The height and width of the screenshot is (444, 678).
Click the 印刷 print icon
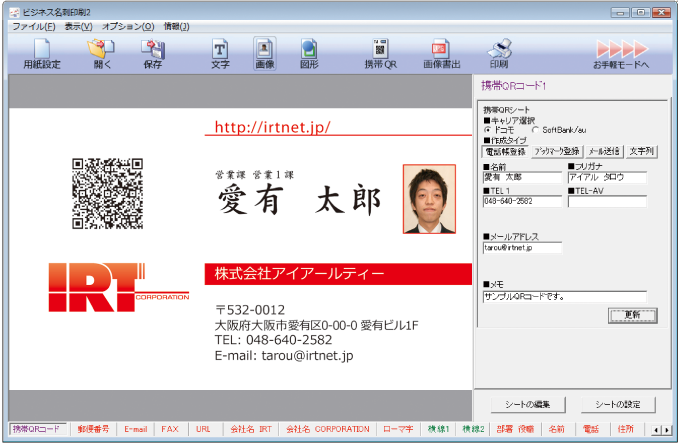tap(500, 52)
